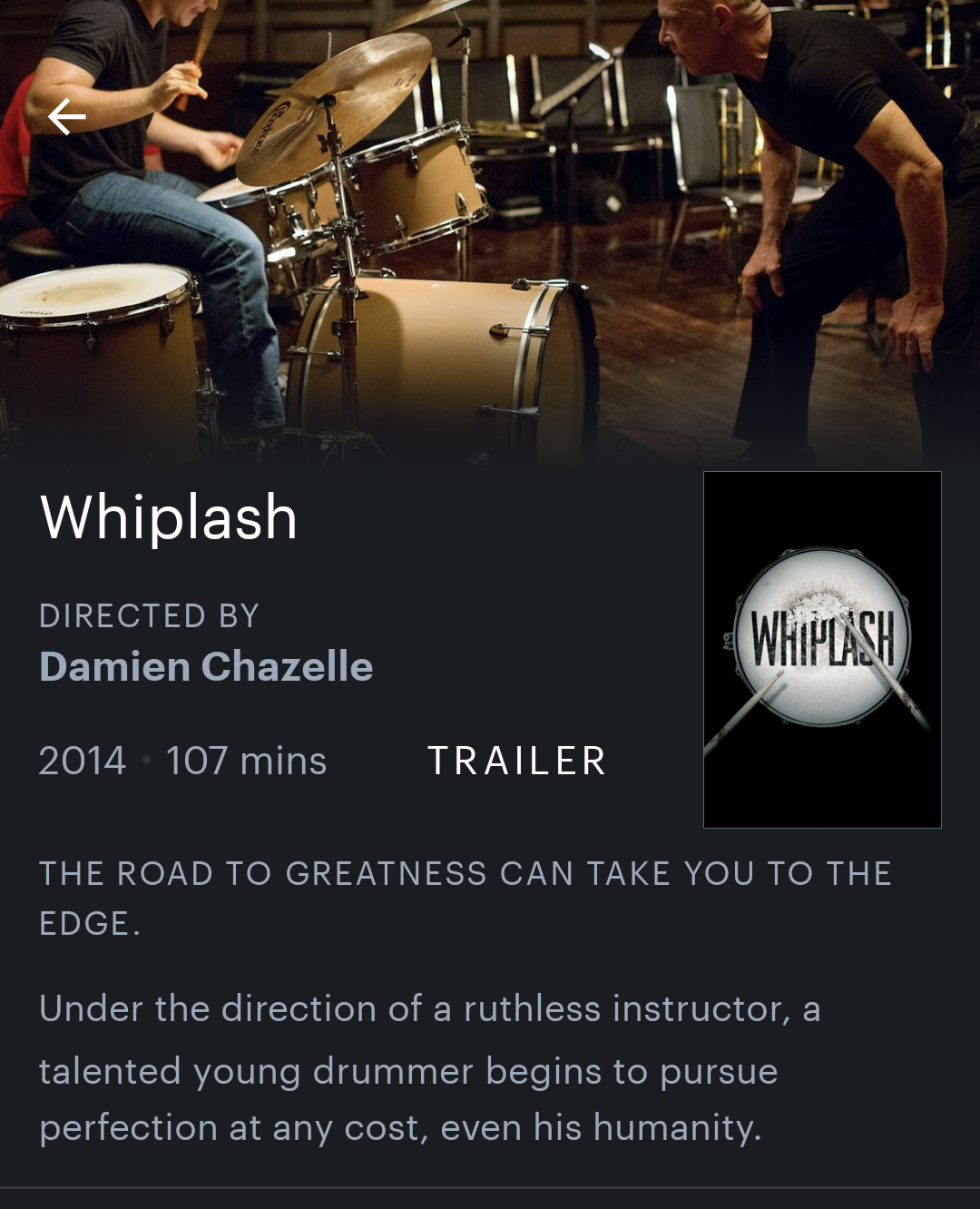This screenshot has height=1209, width=980.
Task: Click the synopsis line ending "his humanity."
Action: 400,1128
